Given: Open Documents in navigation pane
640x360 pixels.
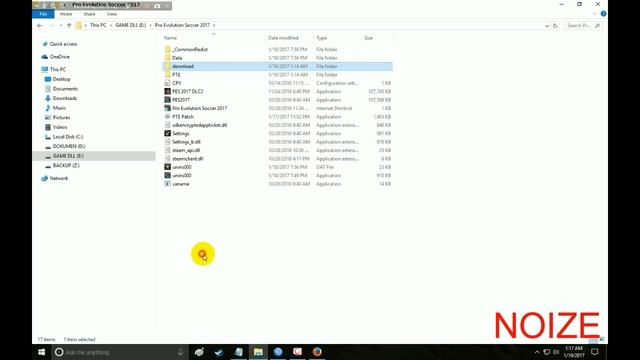Looking at the screenshot, I should point(65,89).
